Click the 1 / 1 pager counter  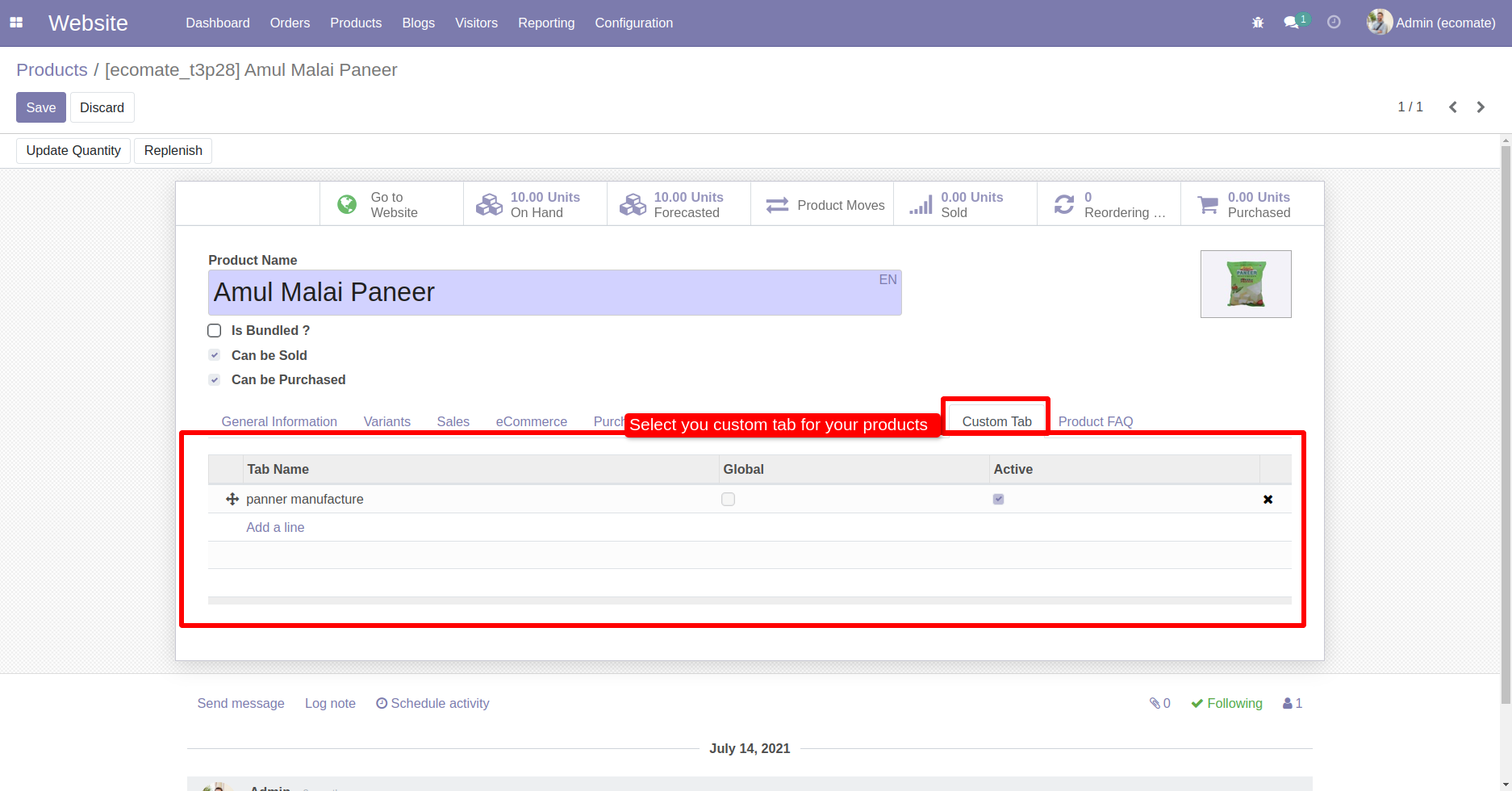(1410, 107)
